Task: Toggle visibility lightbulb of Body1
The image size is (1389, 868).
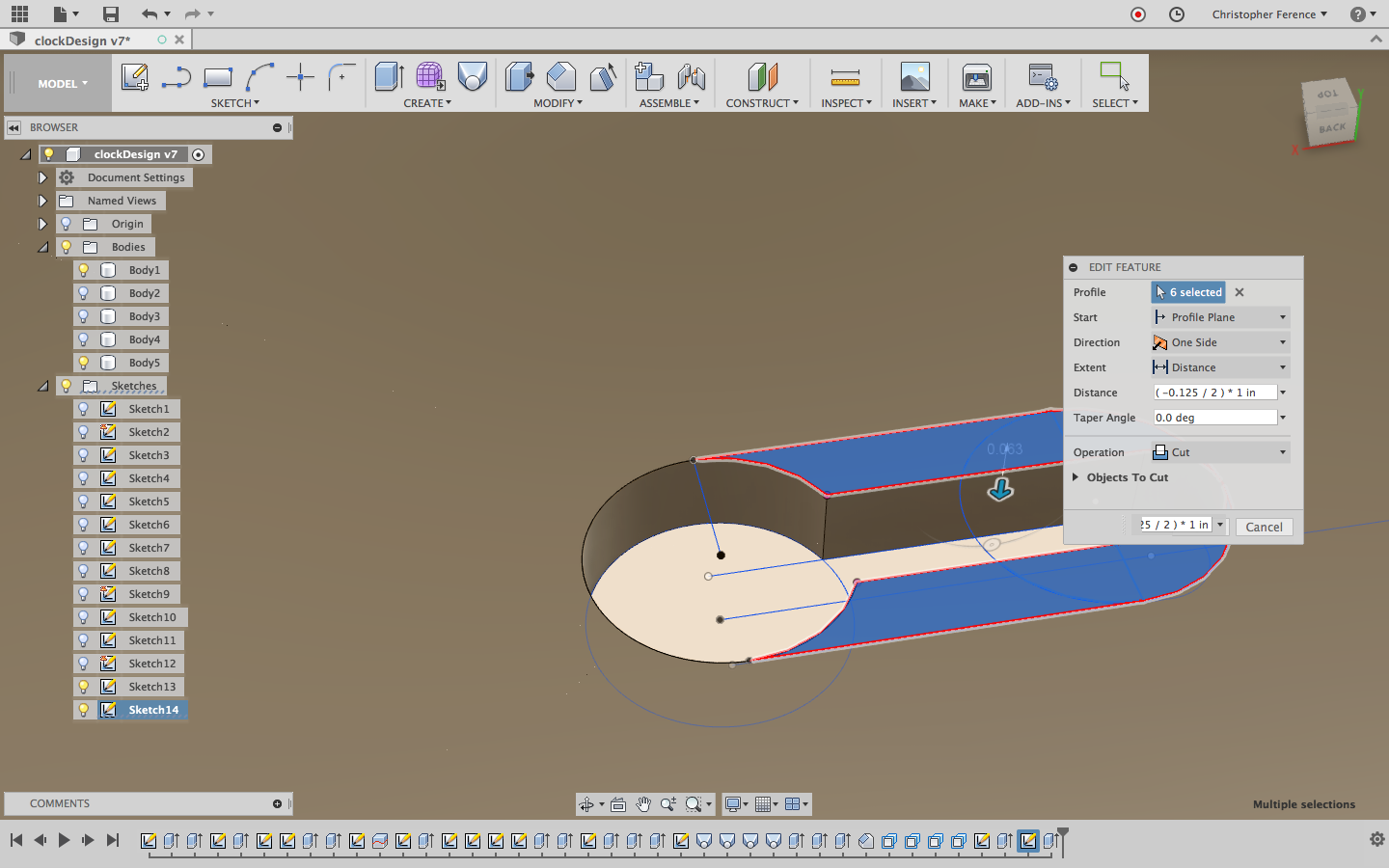Action: [84, 270]
